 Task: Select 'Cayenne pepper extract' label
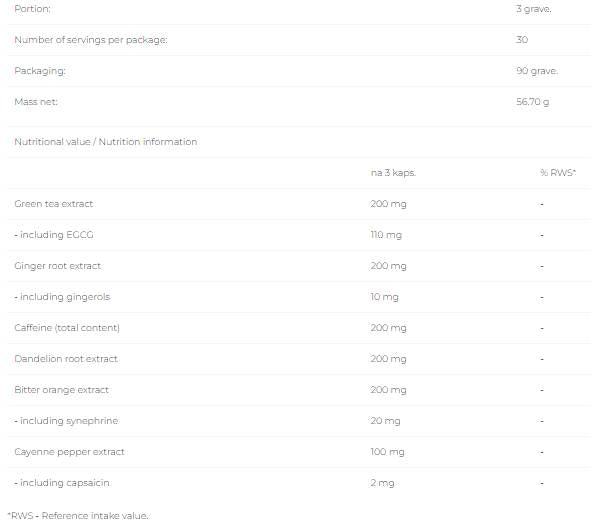pos(69,452)
